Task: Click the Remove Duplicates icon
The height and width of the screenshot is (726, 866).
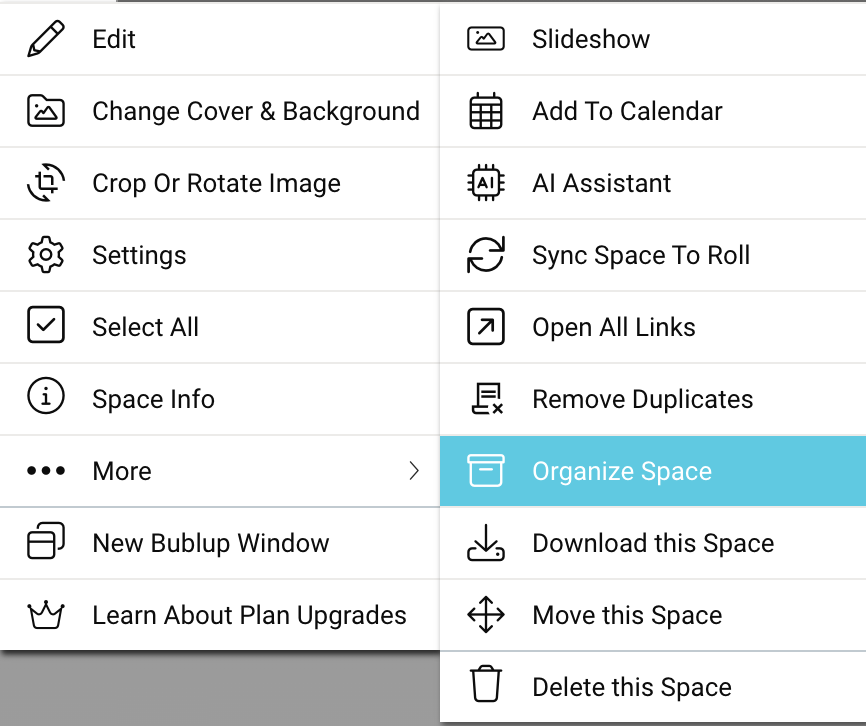Action: pos(486,399)
